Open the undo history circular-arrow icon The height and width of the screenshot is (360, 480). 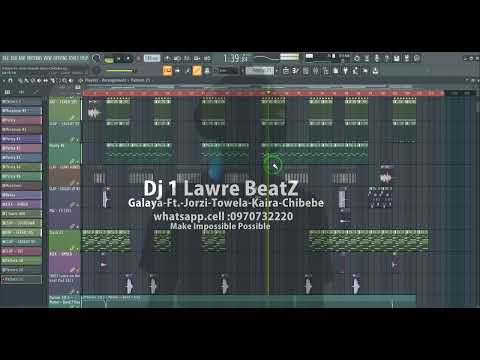[x=357, y=58]
